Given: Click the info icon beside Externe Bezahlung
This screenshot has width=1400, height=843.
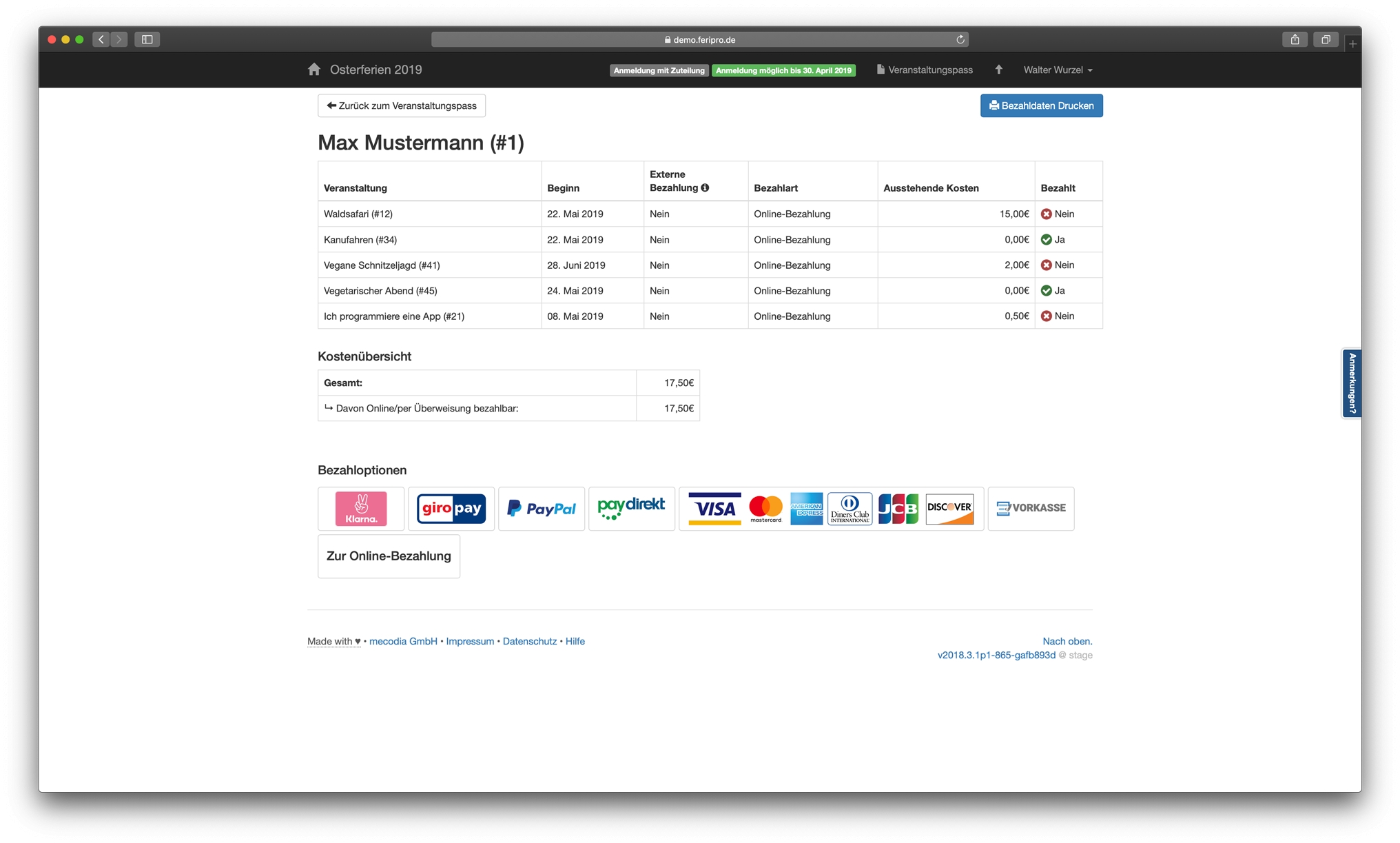Looking at the screenshot, I should [705, 188].
